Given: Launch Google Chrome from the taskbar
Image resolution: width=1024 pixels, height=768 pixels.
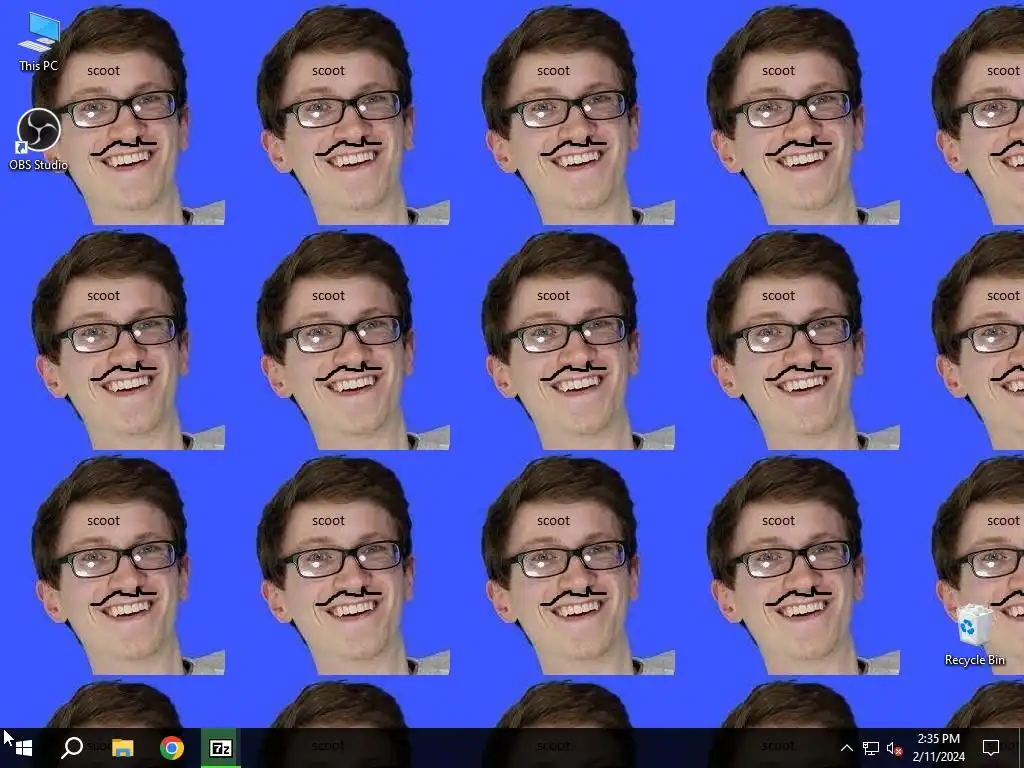Looking at the screenshot, I should pos(172,748).
